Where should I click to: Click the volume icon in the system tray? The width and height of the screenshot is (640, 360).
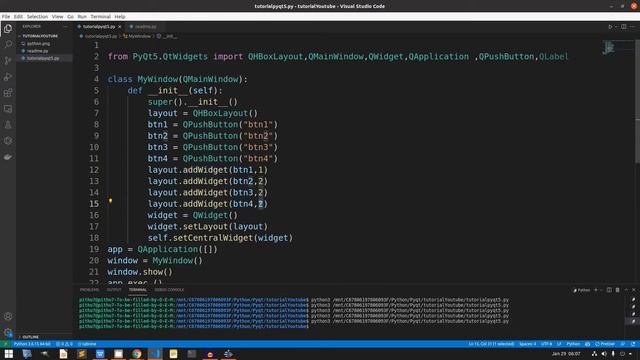[604, 353]
